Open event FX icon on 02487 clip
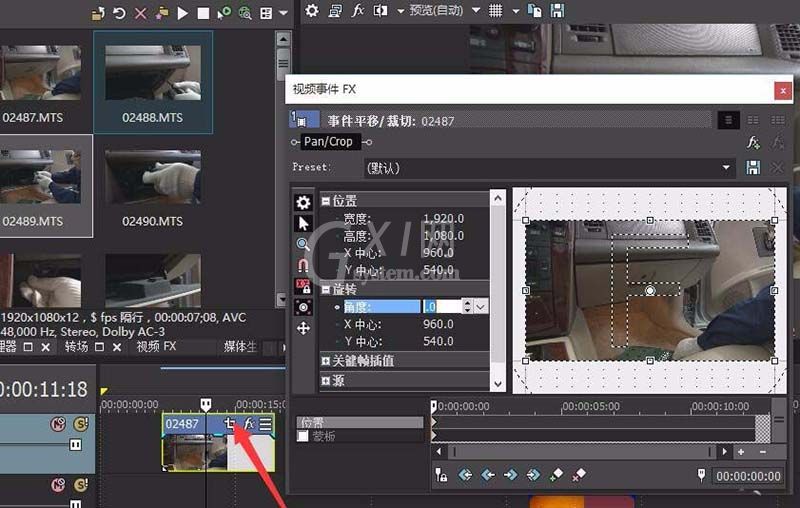The height and width of the screenshot is (508, 800). pyautogui.click(x=249, y=423)
